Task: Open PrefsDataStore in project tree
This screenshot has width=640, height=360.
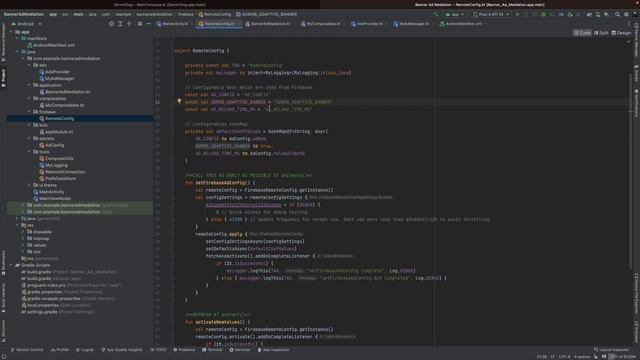Action: 60,178
